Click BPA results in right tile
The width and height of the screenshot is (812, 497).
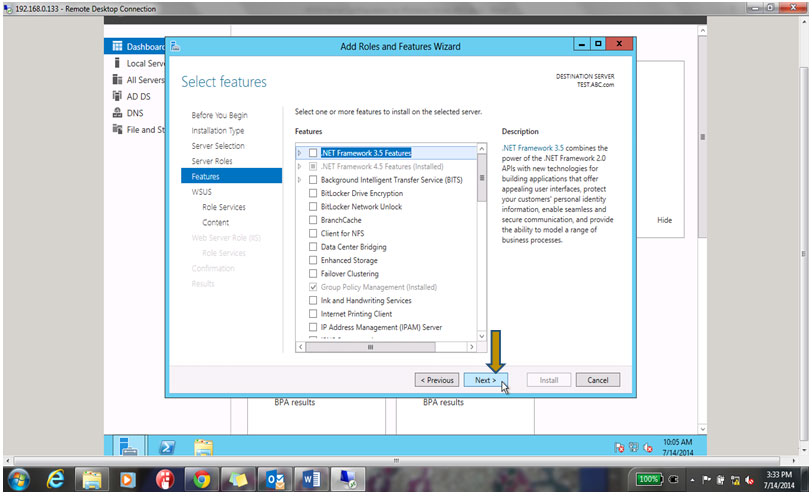coord(443,402)
